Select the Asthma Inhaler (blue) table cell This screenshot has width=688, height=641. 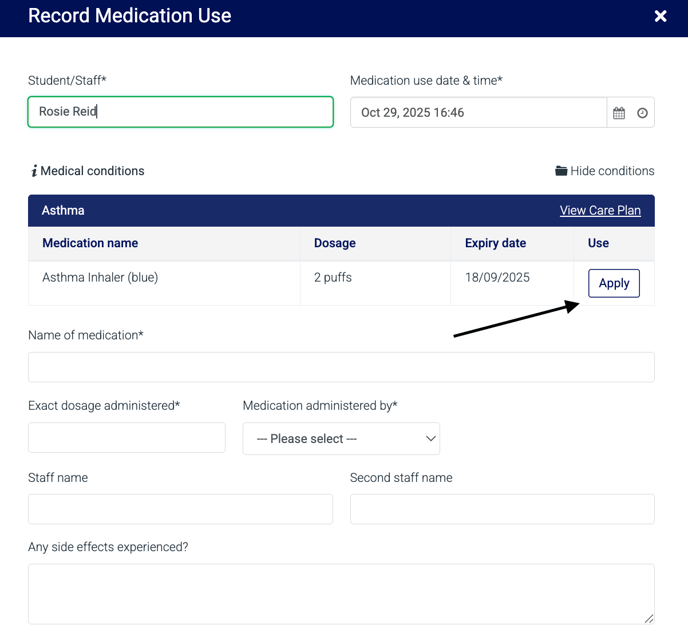tap(100, 278)
